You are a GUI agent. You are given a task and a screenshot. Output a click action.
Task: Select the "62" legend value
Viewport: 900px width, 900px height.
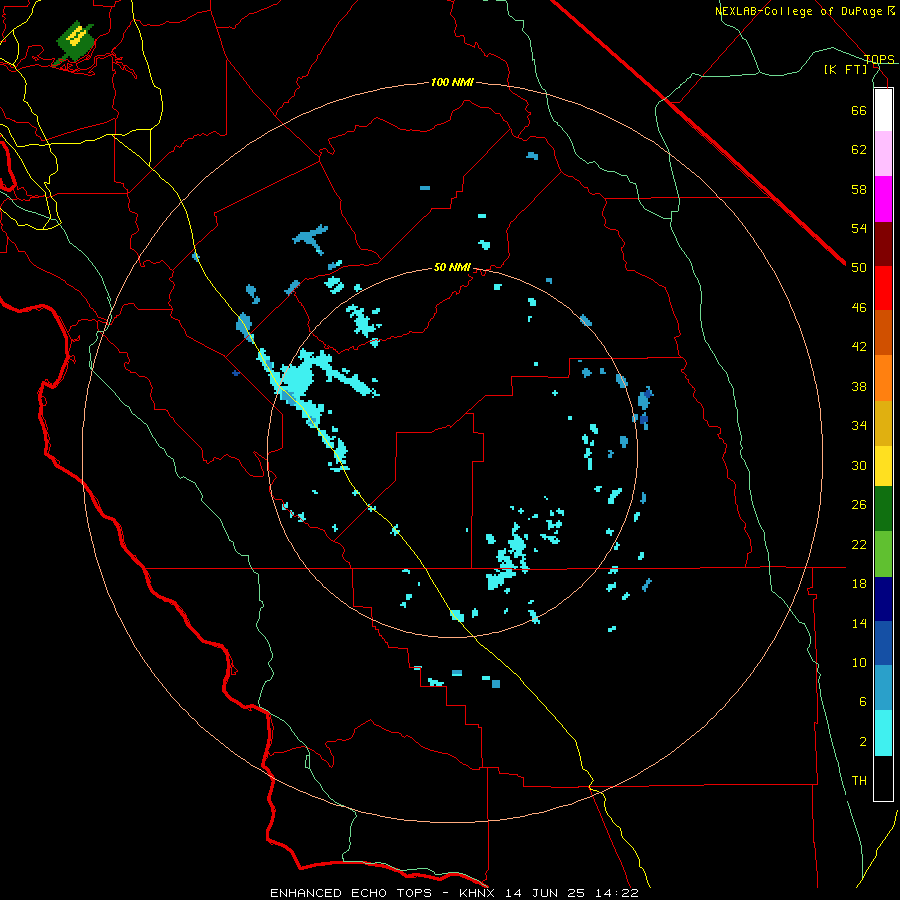pos(859,150)
